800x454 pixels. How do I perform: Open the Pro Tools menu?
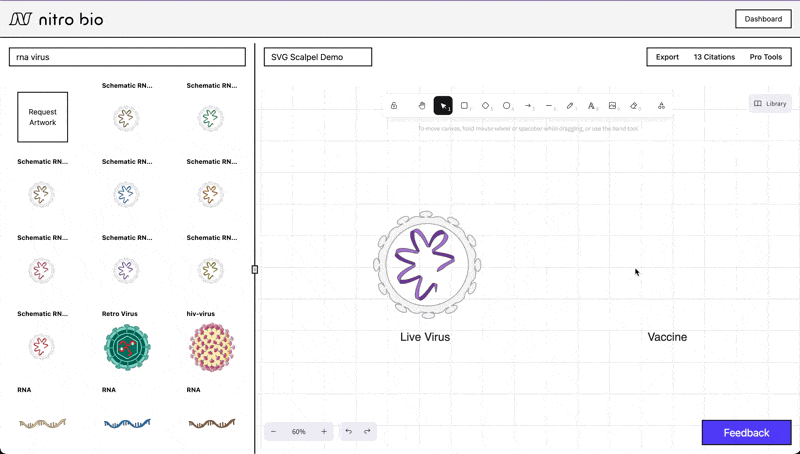765,57
